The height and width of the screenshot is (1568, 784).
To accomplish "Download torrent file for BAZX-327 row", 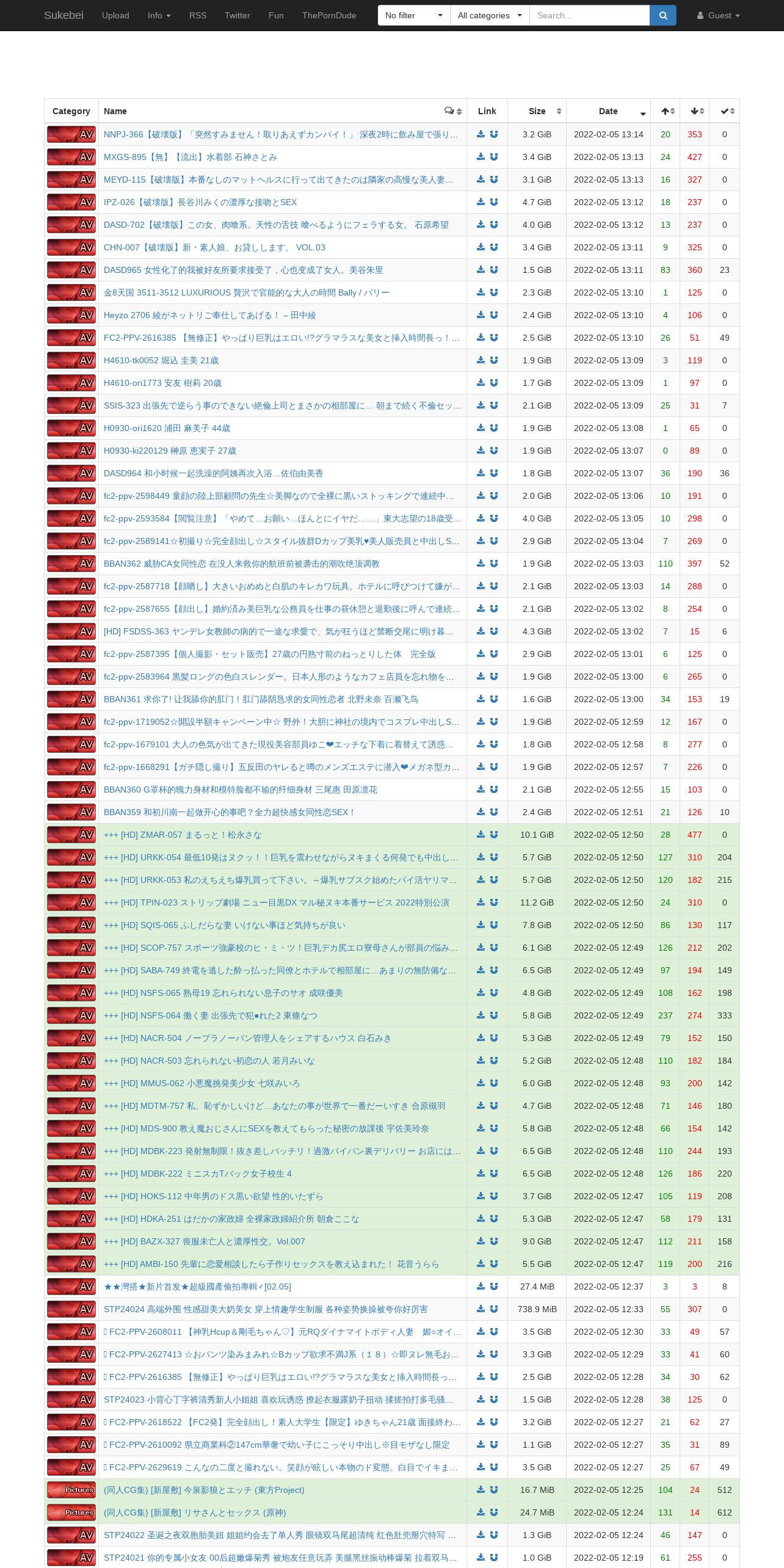I will pyautogui.click(x=481, y=1241).
